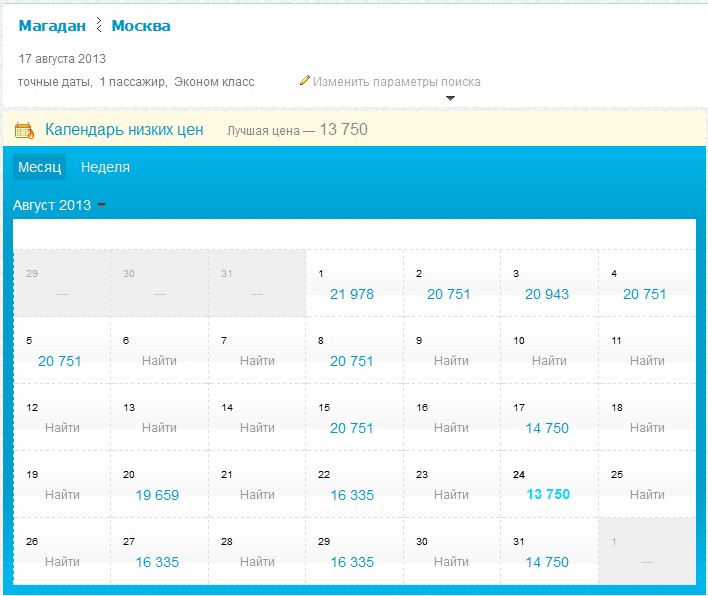Click the route swap arrows icon
This screenshot has height=596, width=708.
[99, 26]
